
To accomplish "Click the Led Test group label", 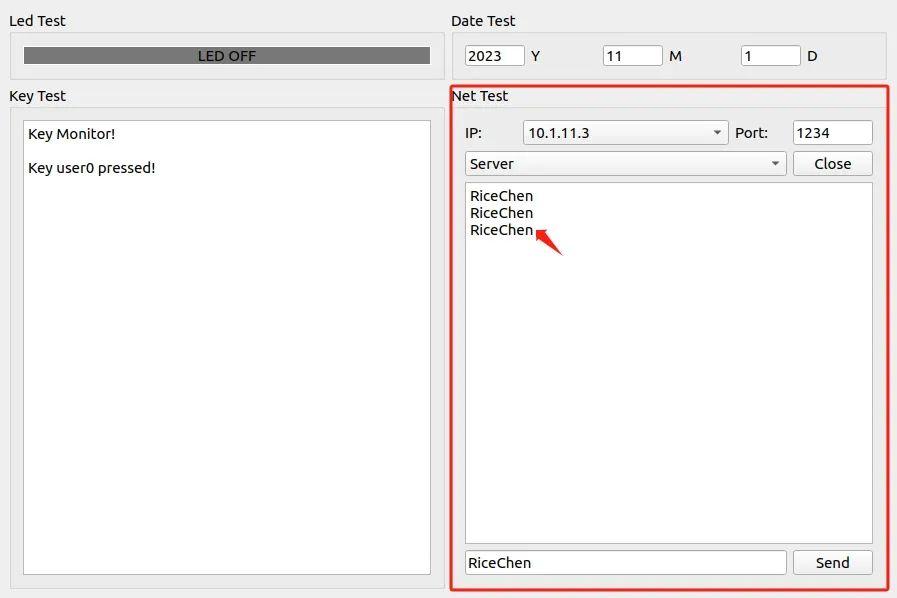I will click(37, 21).
